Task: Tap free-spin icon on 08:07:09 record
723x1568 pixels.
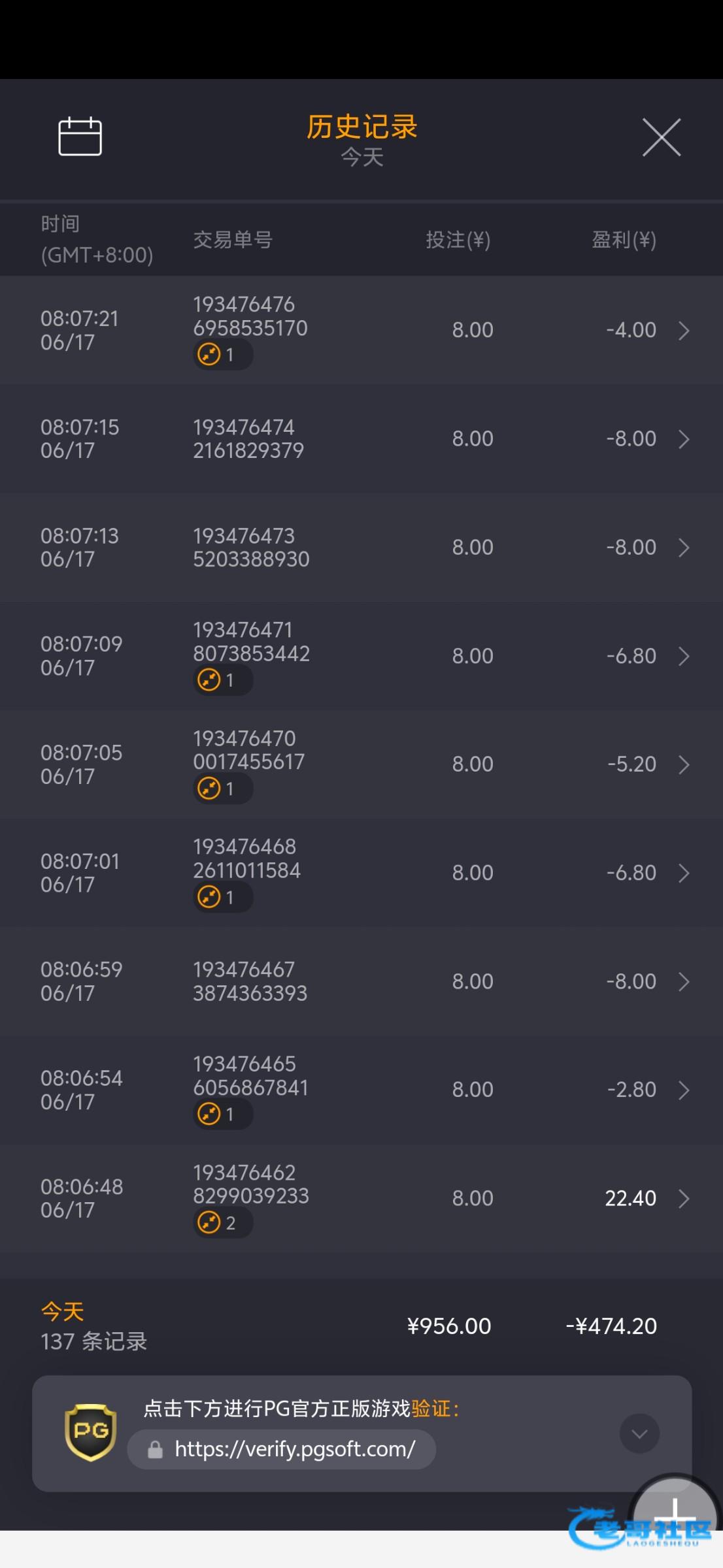Action: tap(209, 680)
